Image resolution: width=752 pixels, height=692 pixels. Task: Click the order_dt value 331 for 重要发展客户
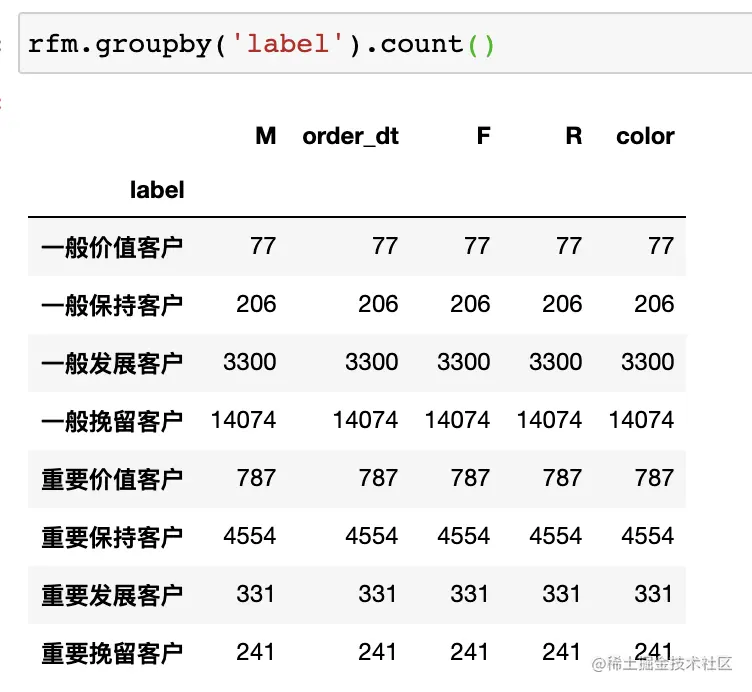pyautogui.click(x=377, y=594)
